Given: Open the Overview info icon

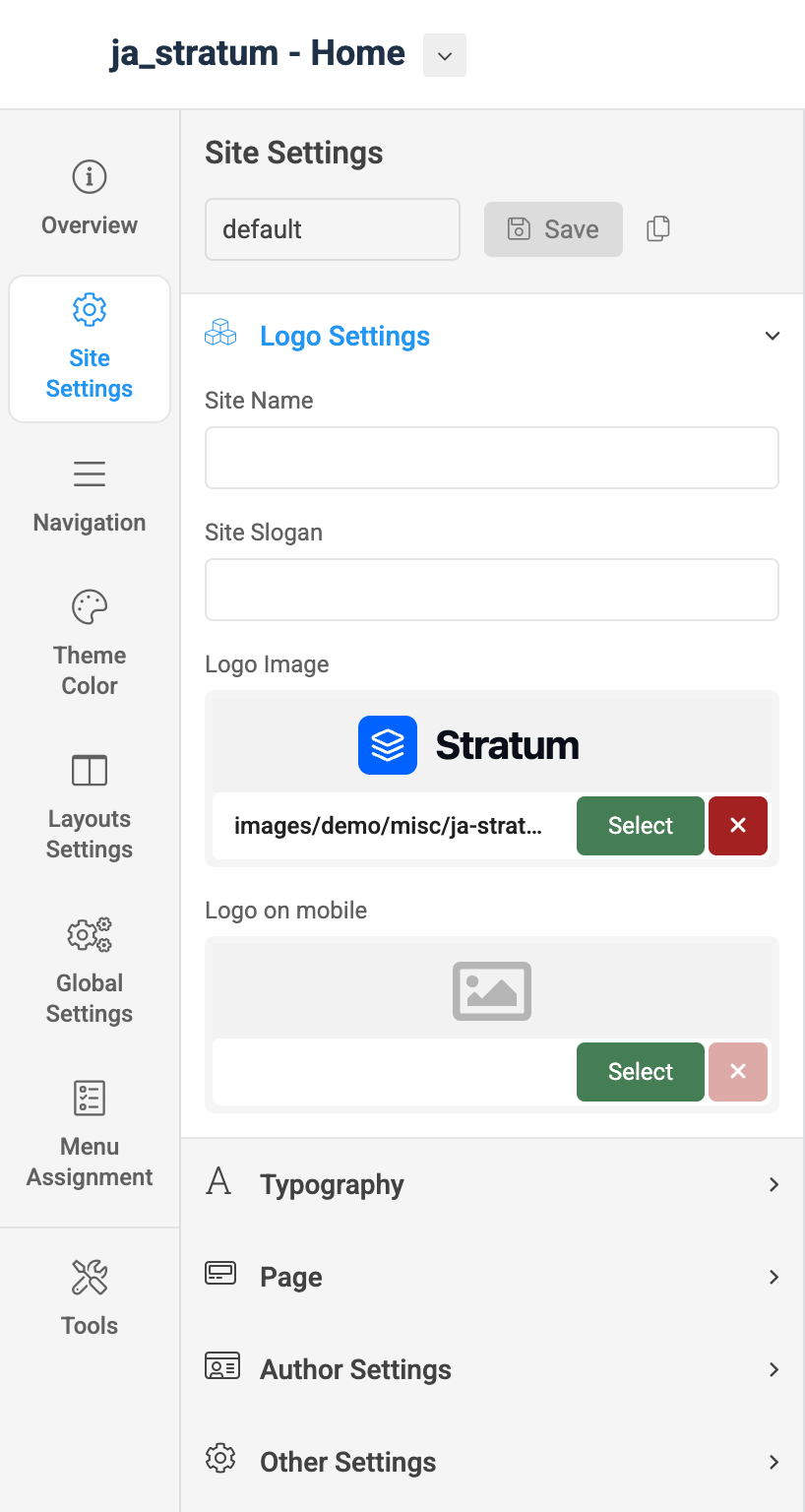Looking at the screenshot, I should click(90, 177).
